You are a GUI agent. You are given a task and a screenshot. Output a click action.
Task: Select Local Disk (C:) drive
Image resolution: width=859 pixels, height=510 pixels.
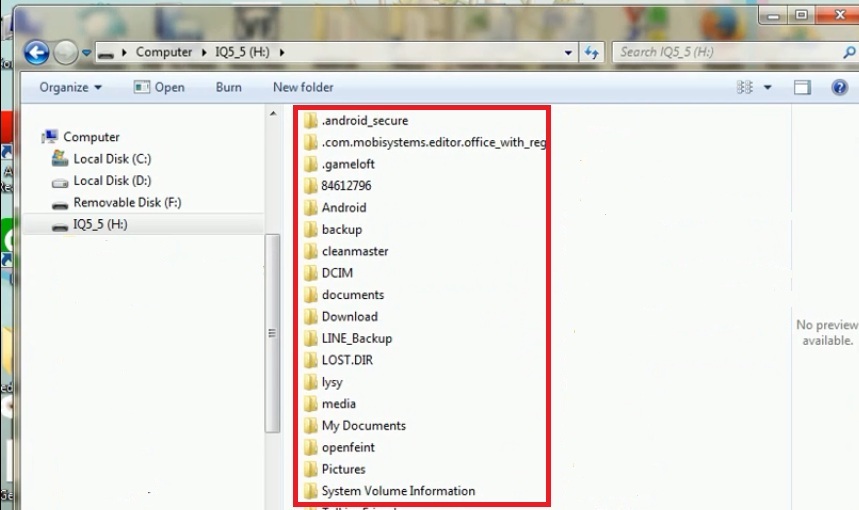point(111,159)
